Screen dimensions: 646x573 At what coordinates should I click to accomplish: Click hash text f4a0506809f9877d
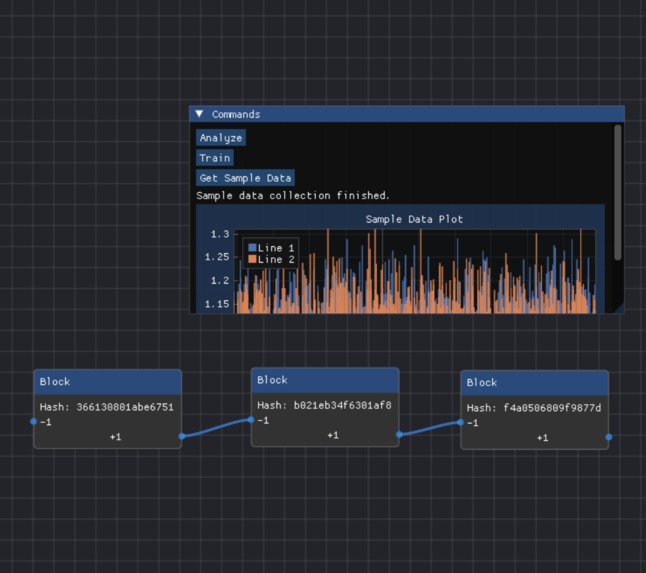point(552,408)
